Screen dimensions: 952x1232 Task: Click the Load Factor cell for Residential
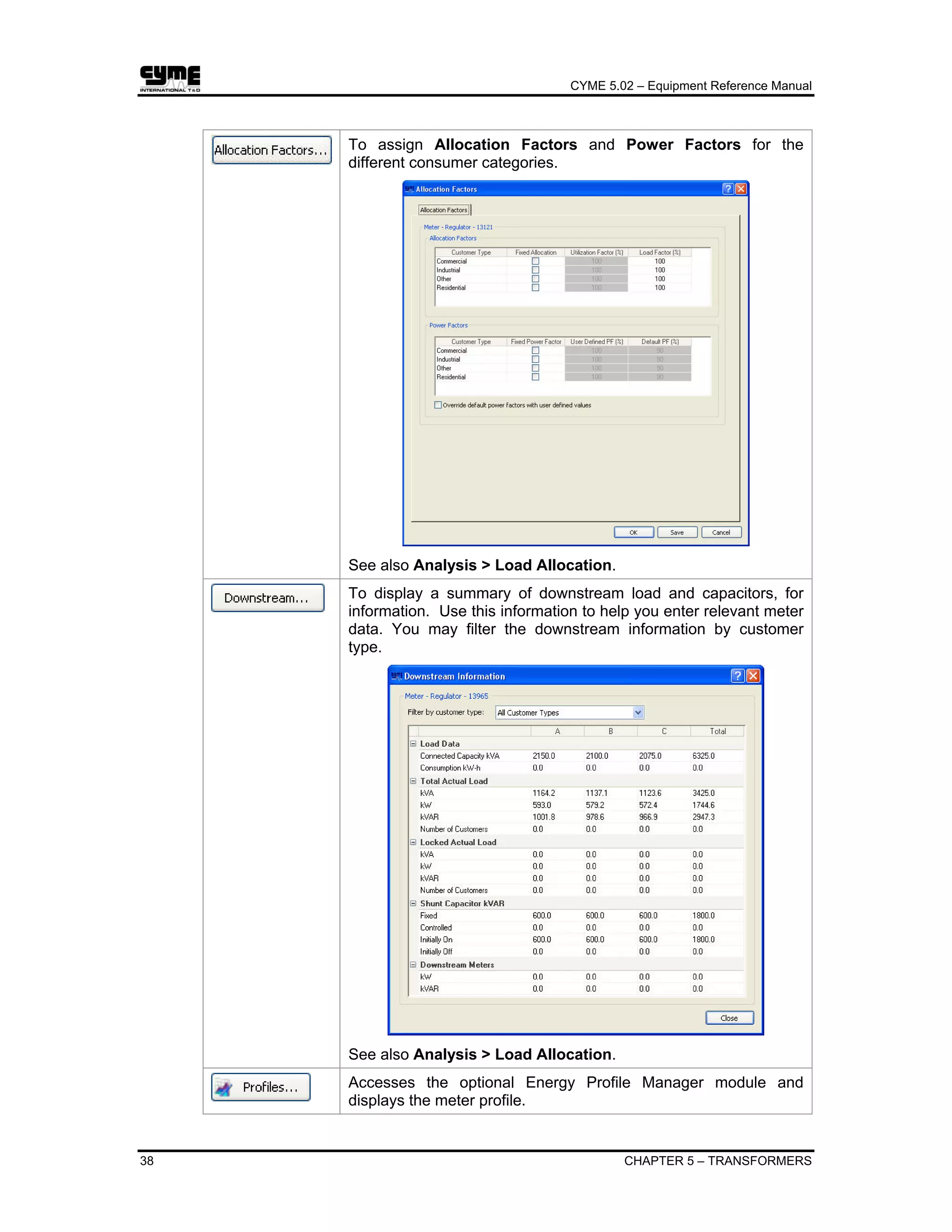[x=660, y=288]
